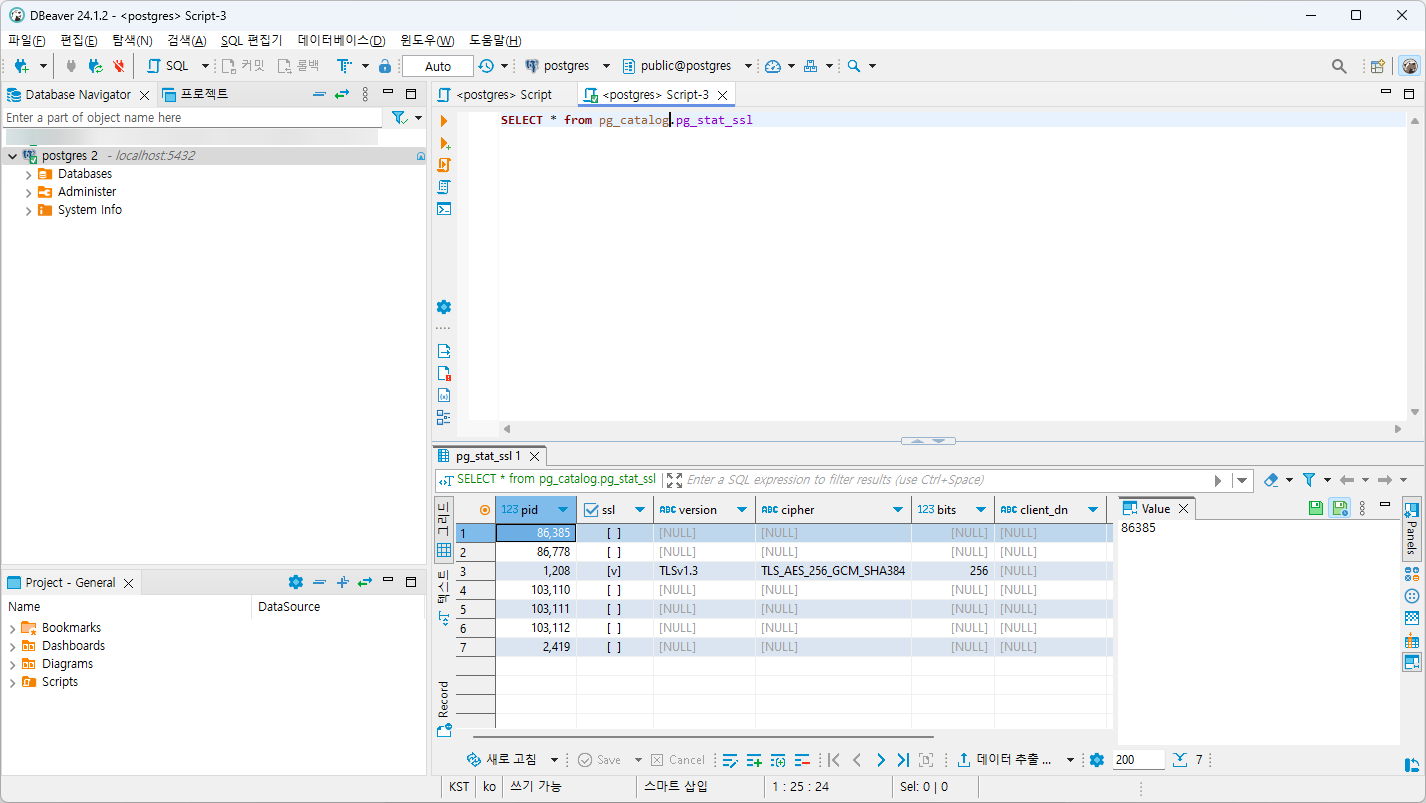This screenshot has height=803, width=1426.
Task: Collapse all in Database Navigator
Action: tap(319, 94)
